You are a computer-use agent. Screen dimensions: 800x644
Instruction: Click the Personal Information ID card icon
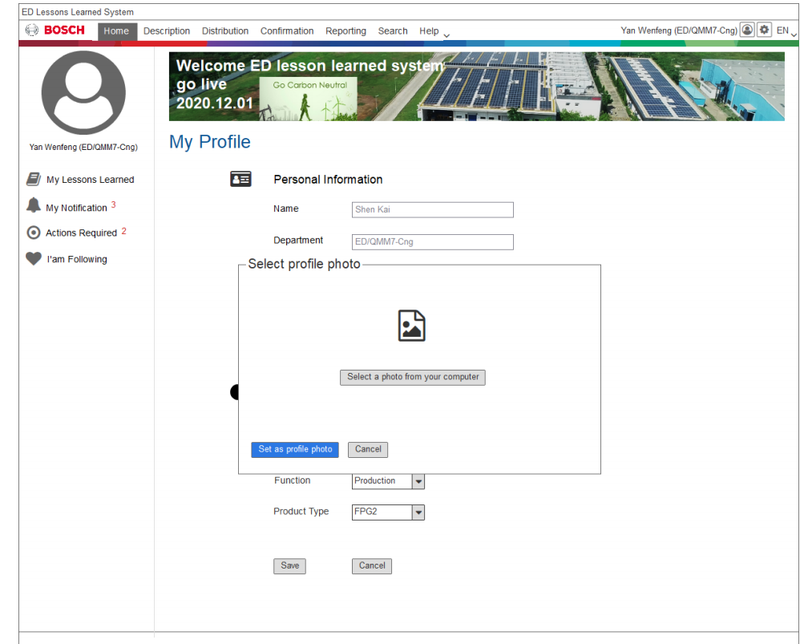[x=240, y=179]
